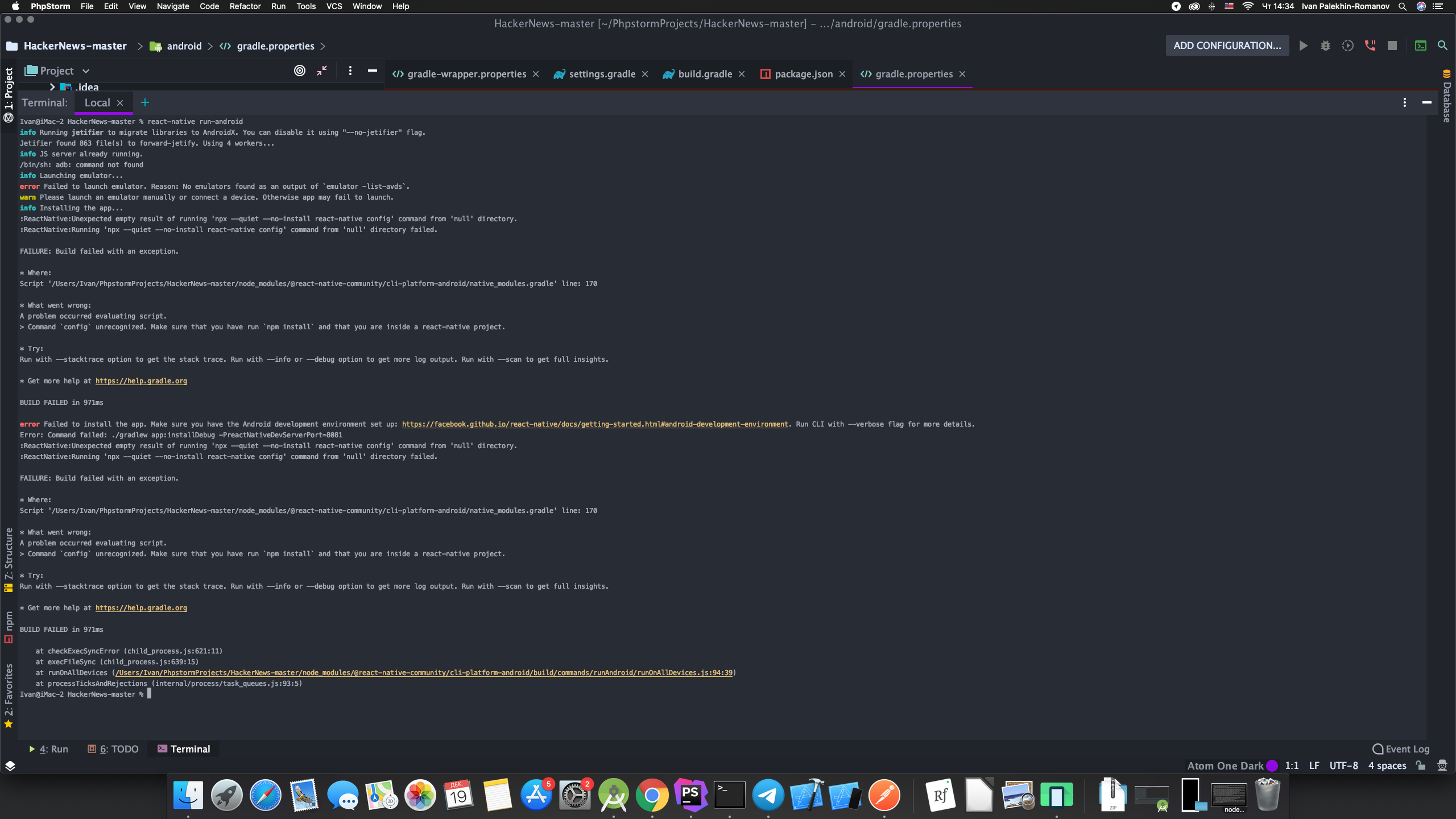This screenshot has width=1456, height=819.
Task: Click chevron after android breadcrumb
Action: pos(210,46)
